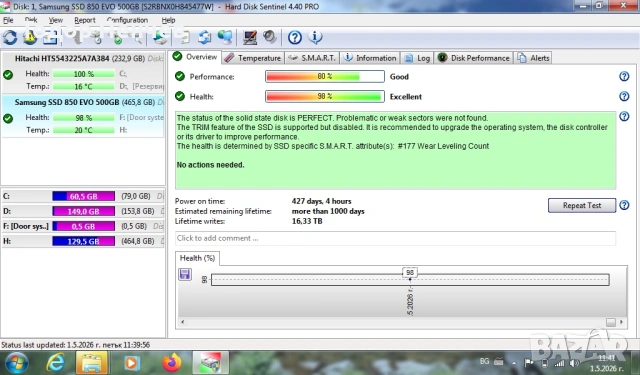Open Internet Explorer from taskbar
The image size is (640, 375).
pyautogui.click(x=56, y=363)
